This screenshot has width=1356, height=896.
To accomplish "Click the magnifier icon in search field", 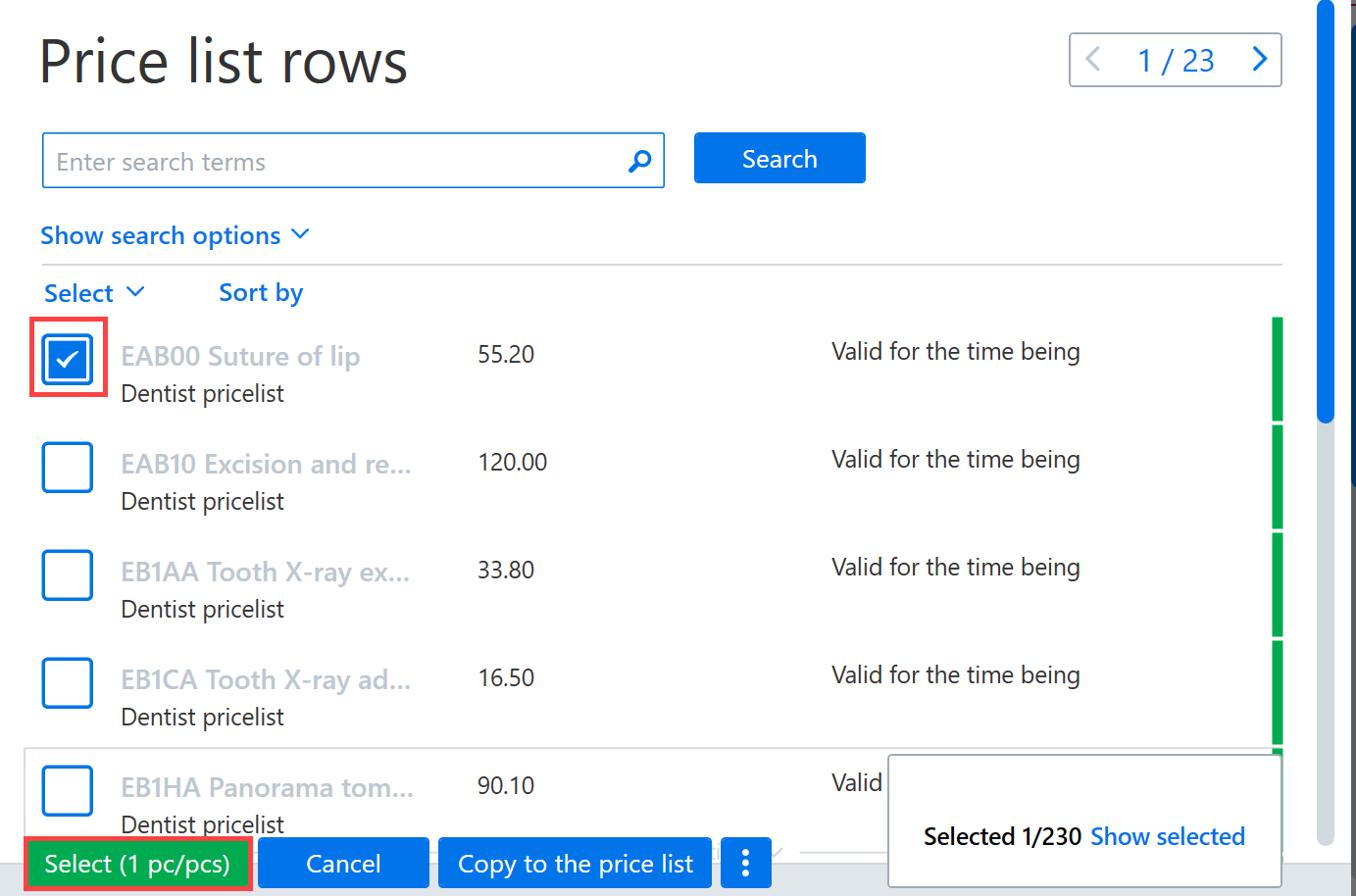I will point(640,161).
